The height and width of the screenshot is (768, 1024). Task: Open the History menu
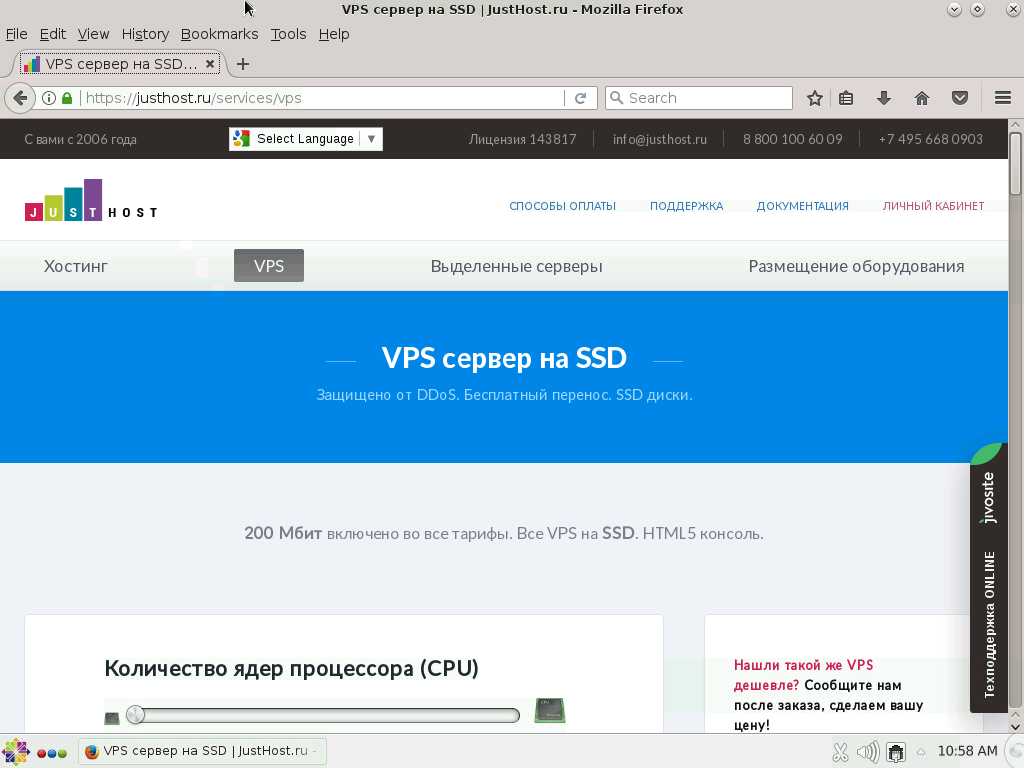coord(145,34)
